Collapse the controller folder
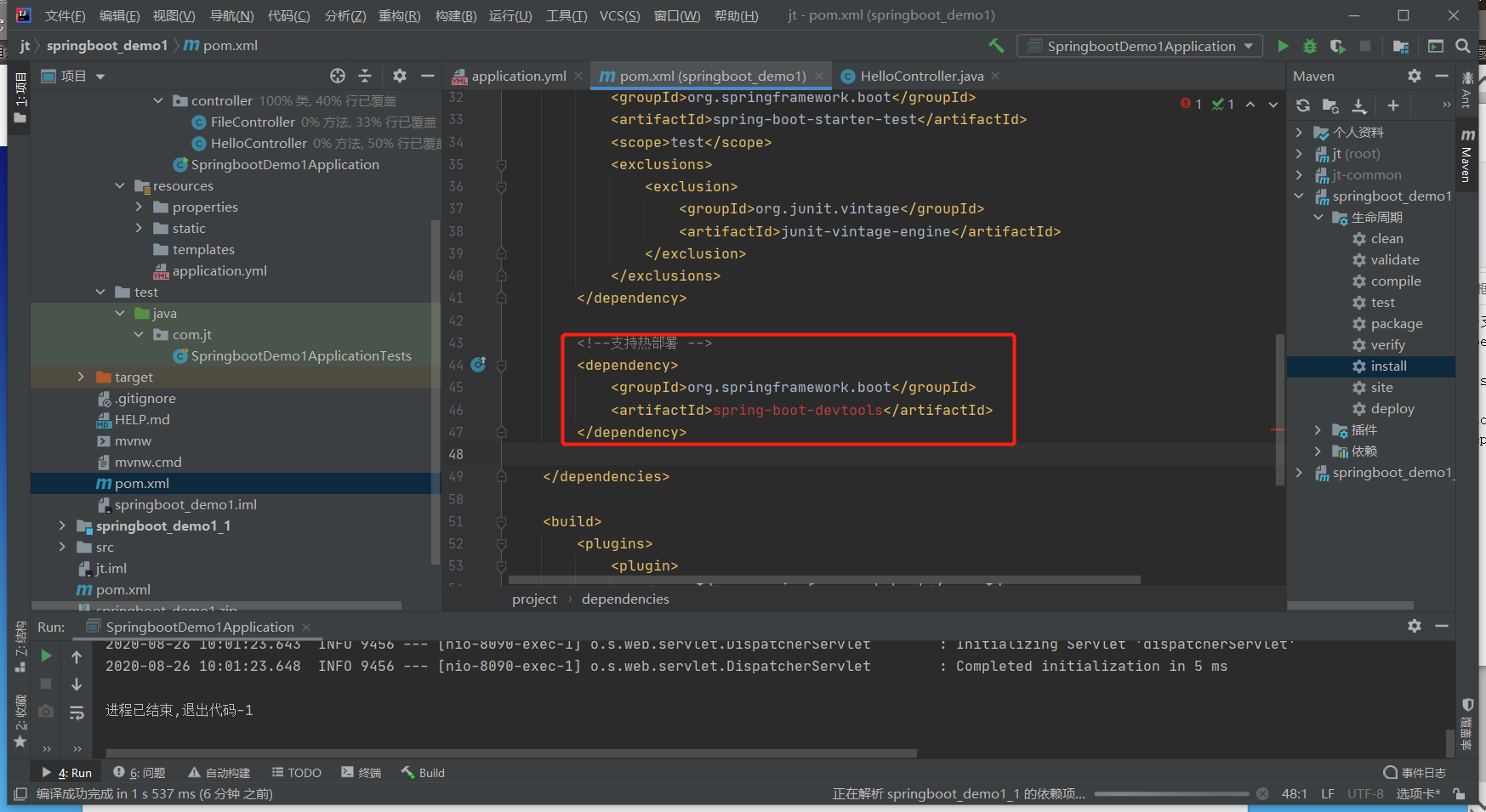 tap(158, 100)
